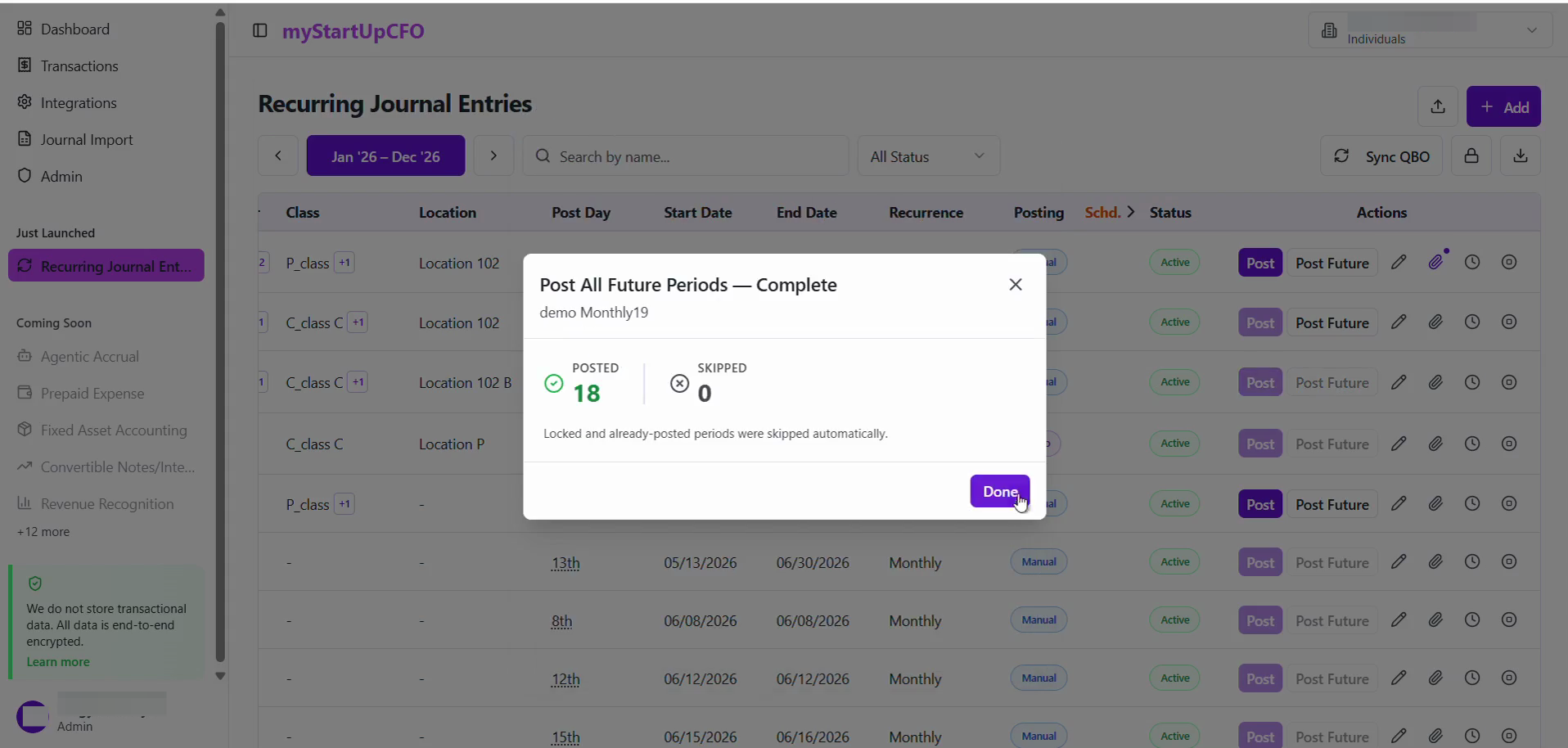This screenshot has height=748, width=1568.
Task: Open the All Status dropdown
Action: (929, 155)
